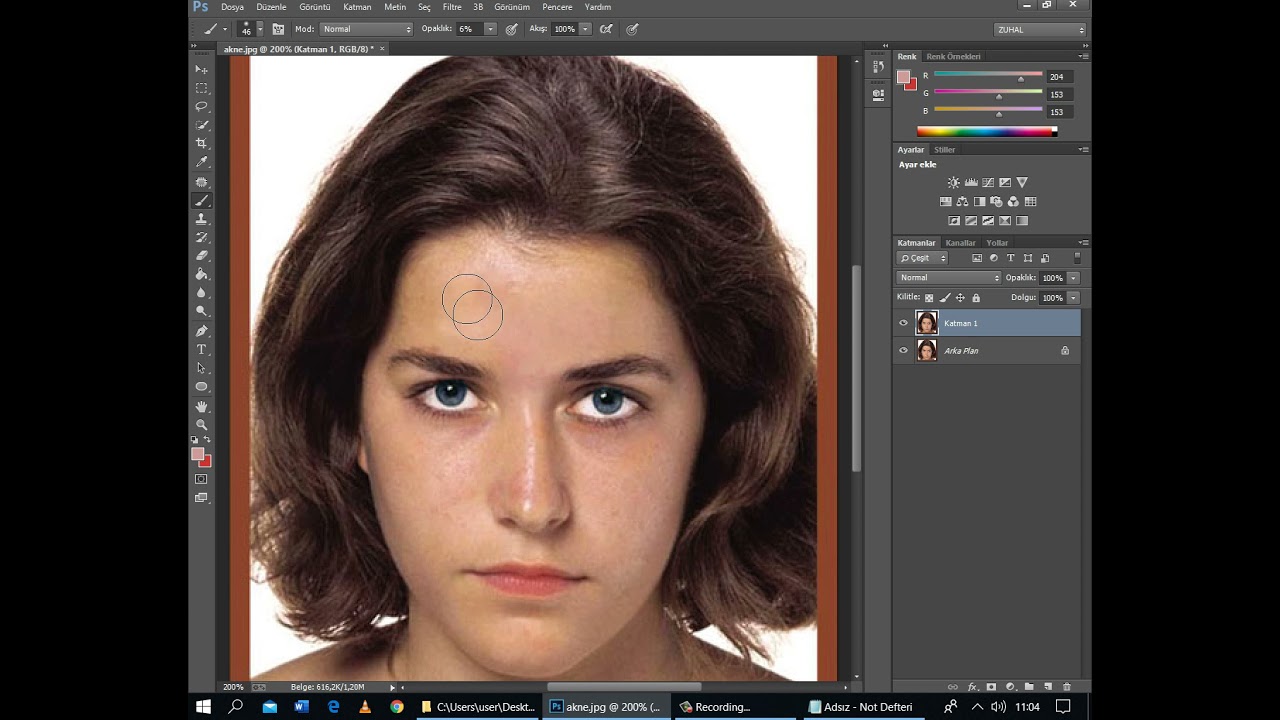Open layer Opaklık dropdown arrow
Viewport: 1280px width, 720px height.
coord(1073,278)
